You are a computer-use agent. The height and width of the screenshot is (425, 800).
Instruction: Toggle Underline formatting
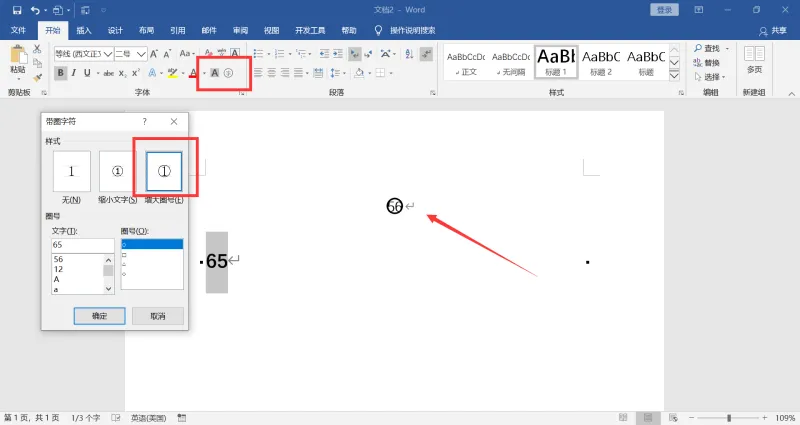pyautogui.click(x=87, y=73)
